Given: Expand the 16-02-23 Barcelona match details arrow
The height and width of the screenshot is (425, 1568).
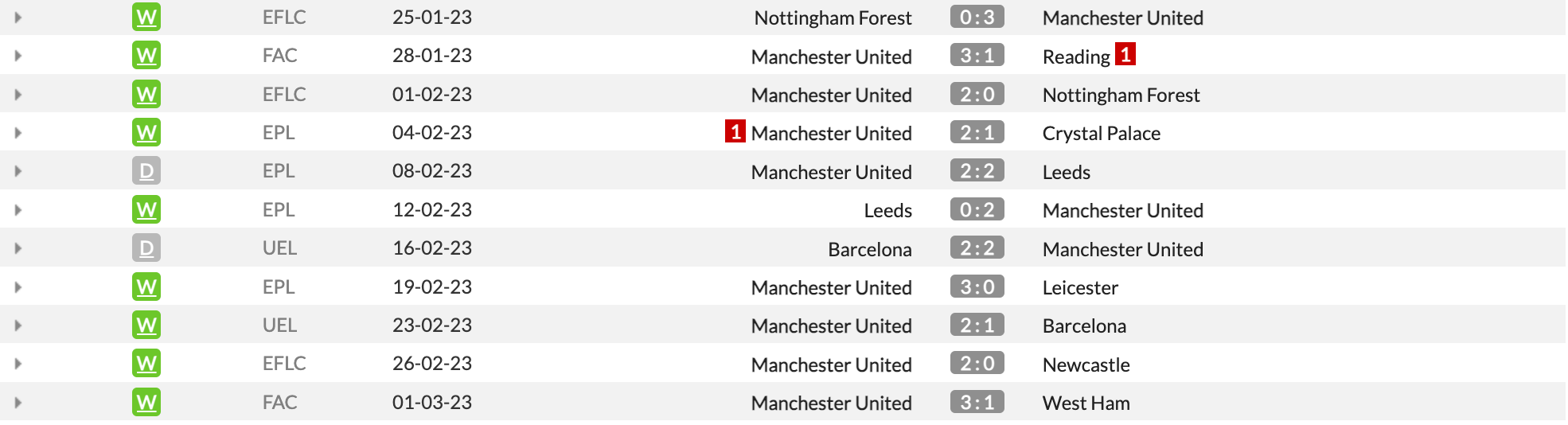Looking at the screenshot, I should (18, 248).
